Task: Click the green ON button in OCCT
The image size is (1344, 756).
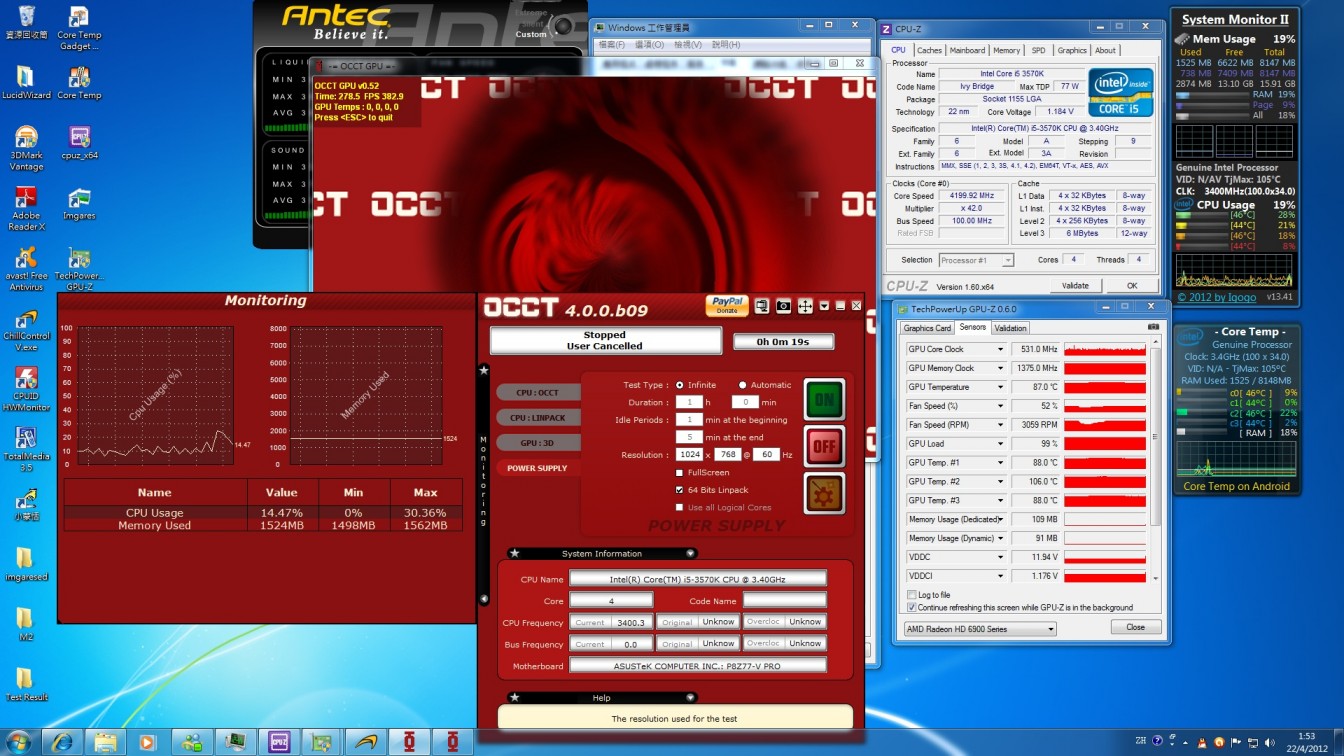Action: 824,399
